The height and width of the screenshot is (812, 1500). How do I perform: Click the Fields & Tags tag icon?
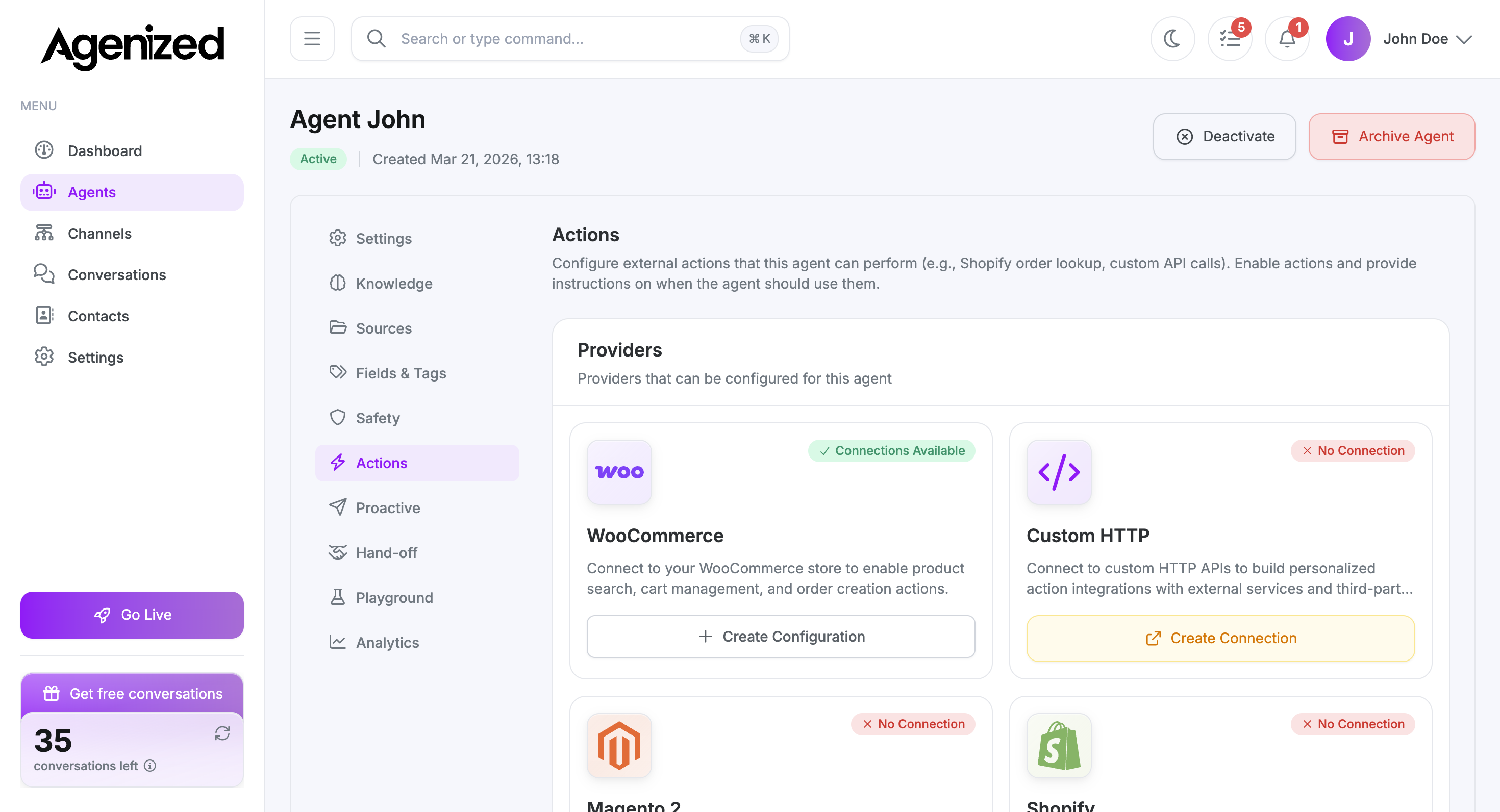(x=338, y=372)
